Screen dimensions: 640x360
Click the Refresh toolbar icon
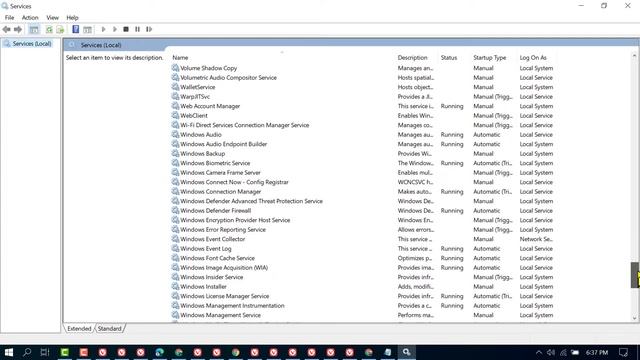(49, 29)
